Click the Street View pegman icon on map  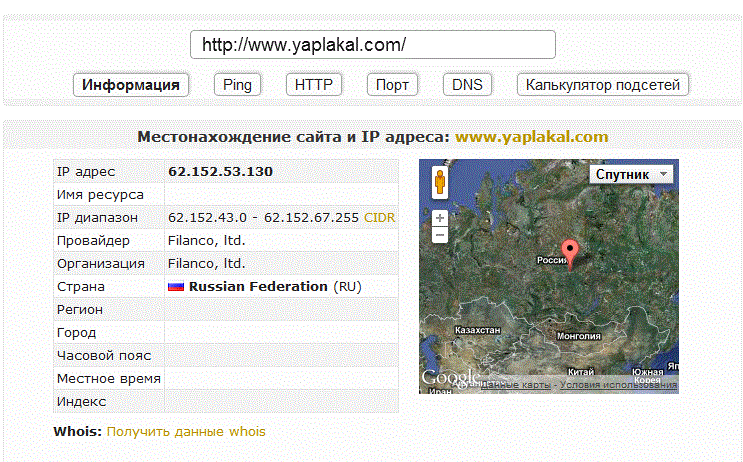pyautogui.click(x=440, y=182)
